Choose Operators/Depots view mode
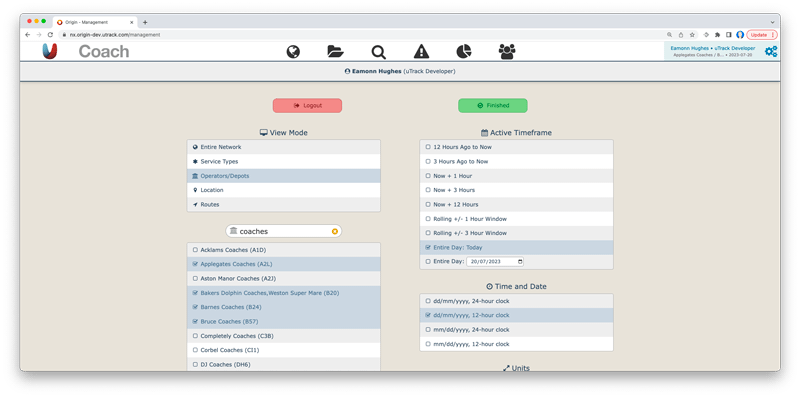The height and width of the screenshot is (397, 800). [x=283, y=176]
